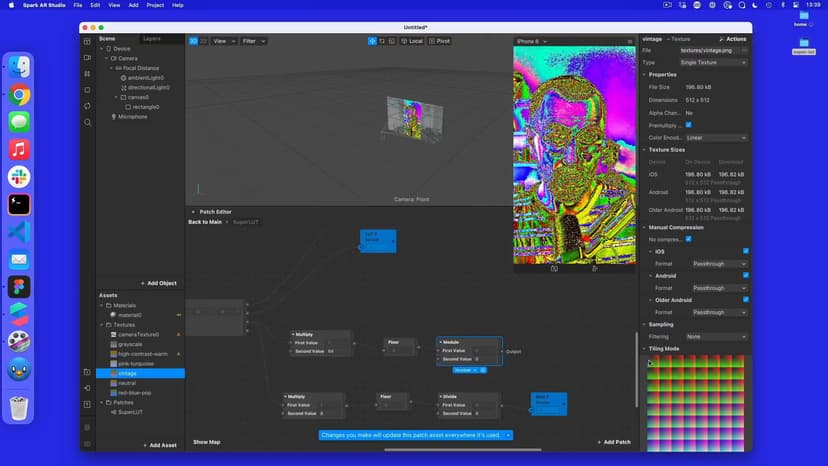This screenshot has width=828, height=466.
Task: Select the Microphone scene object
Action: click(133, 117)
